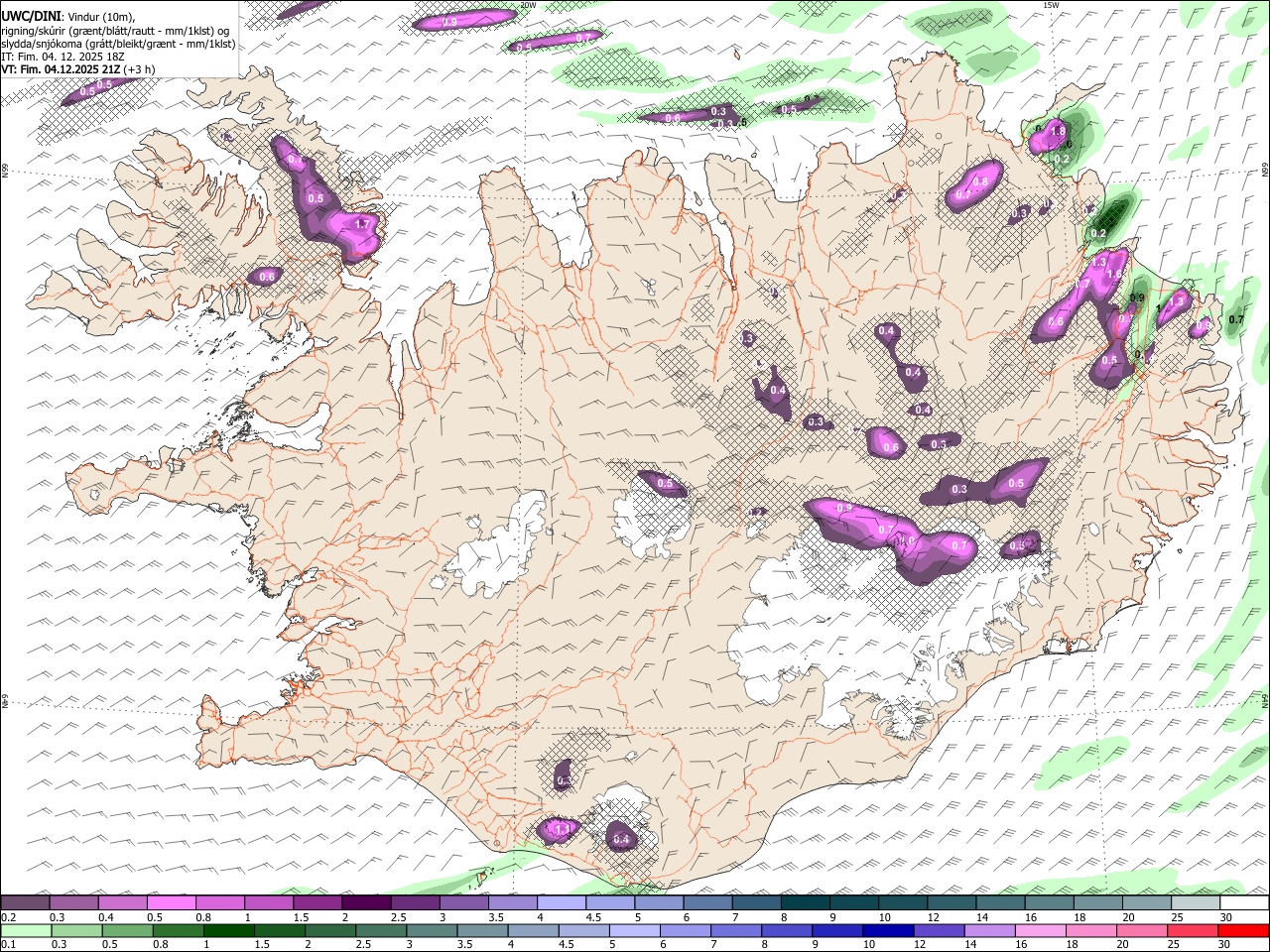Pick the darkest purple swatch between 2 and 2.5

[x=366, y=903]
